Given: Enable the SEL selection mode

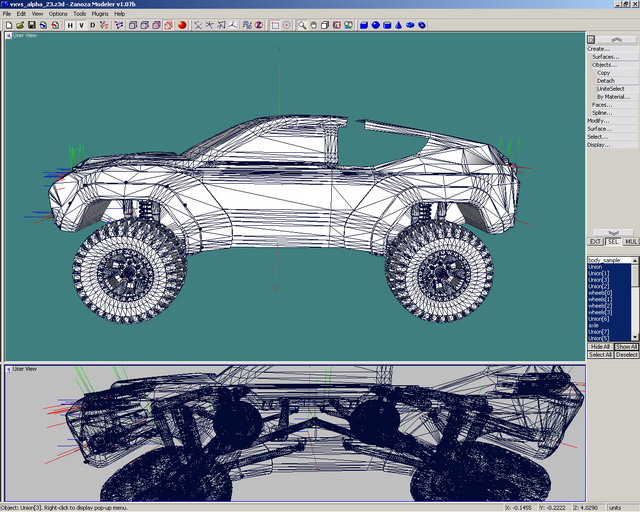Looking at the screenshot, I should click(612, 242).
